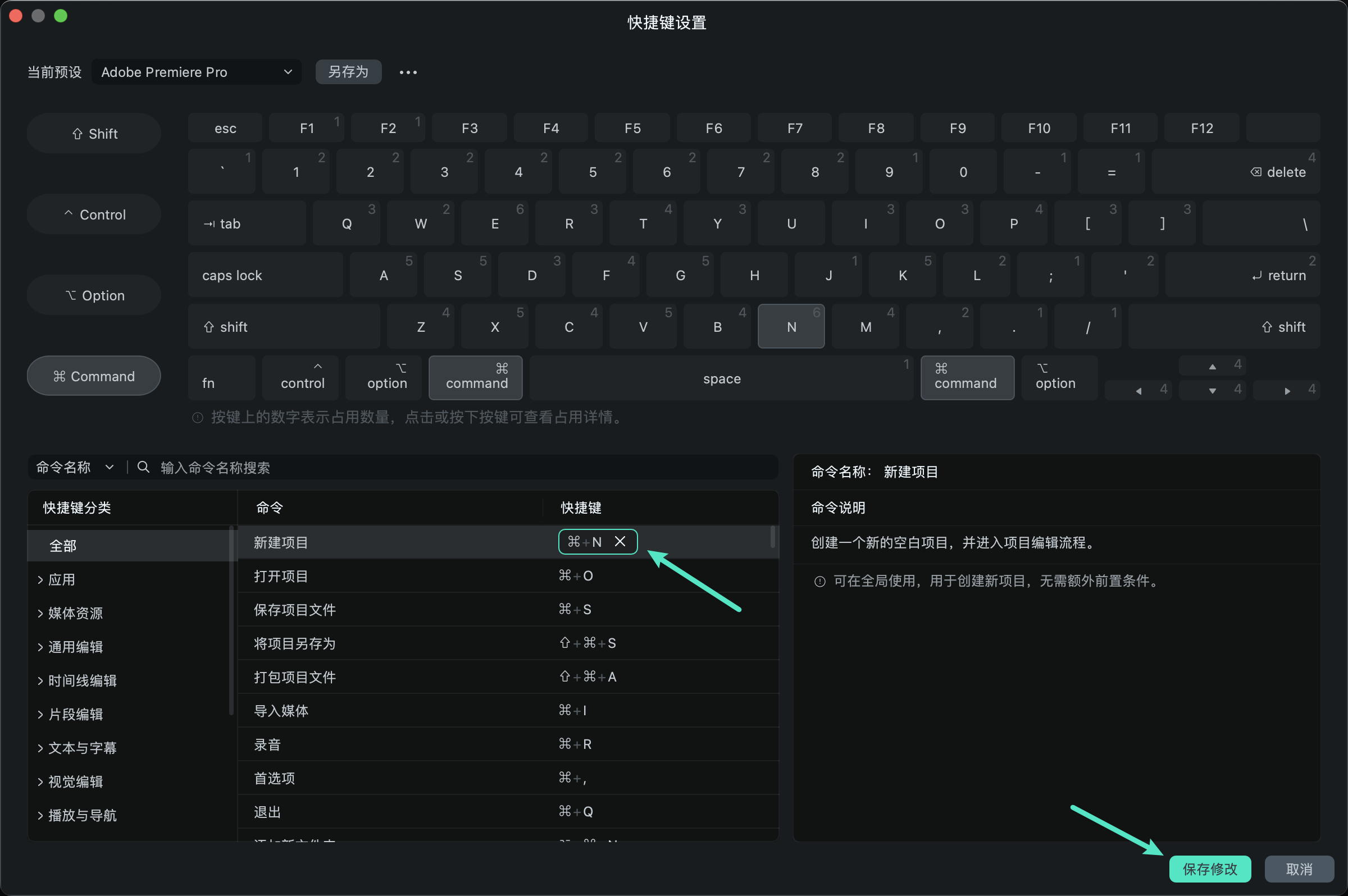Toggle the Shift modifier pill
The height and width of the screenshot is (896, 1348).
94,133
